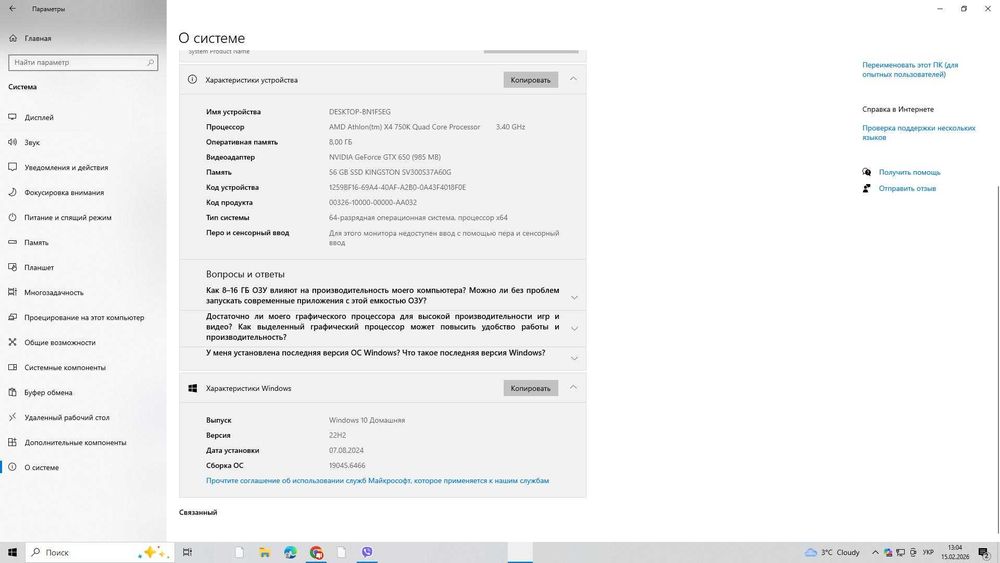
Task: Open File Explorer from the taskbar
Action: coord(265,552)
